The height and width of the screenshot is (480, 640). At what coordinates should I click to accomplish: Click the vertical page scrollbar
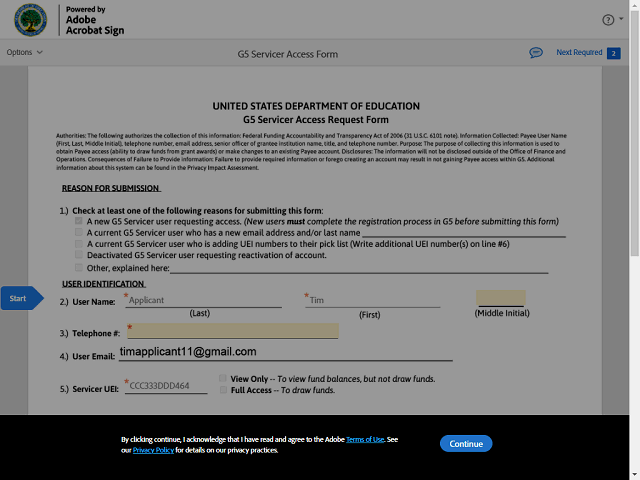634,135
